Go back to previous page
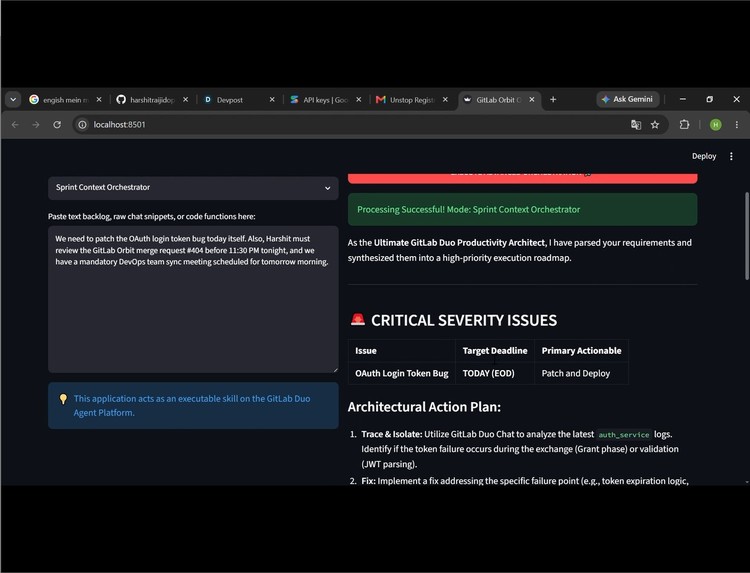750x573 pixels. [15, 124]
